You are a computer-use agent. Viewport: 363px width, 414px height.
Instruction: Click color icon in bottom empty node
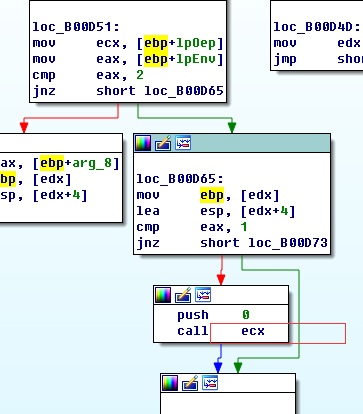pos(170,383)
